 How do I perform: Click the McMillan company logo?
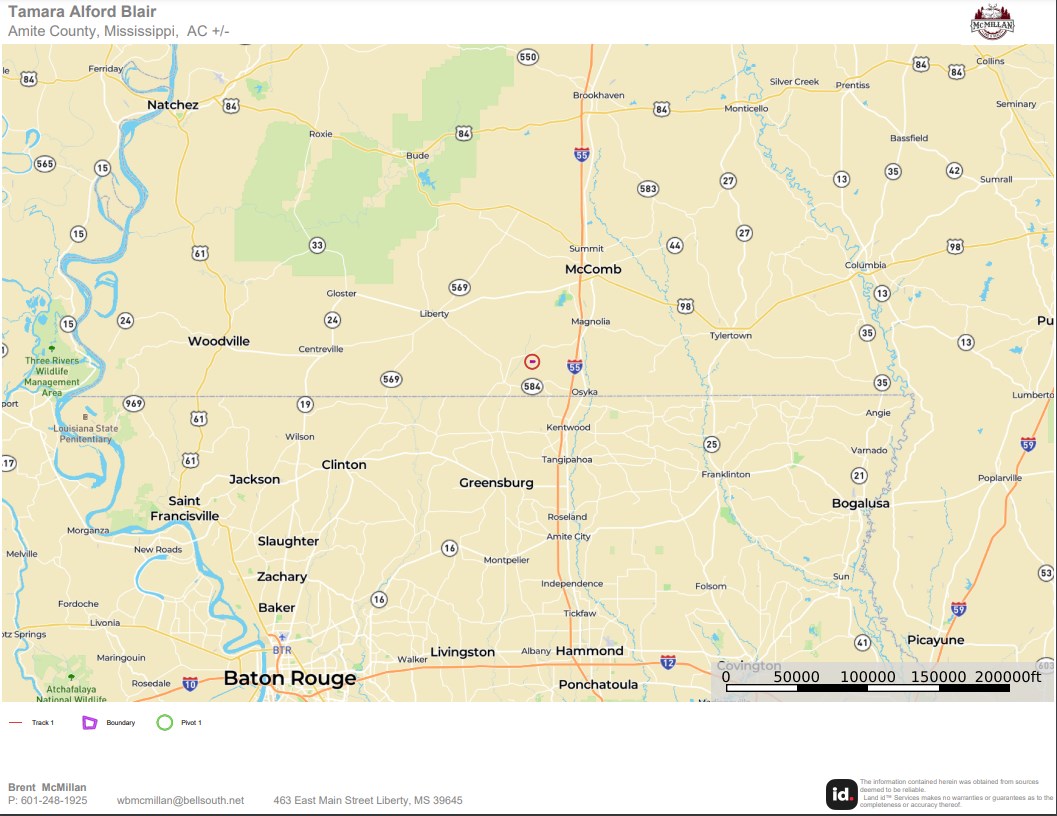coord(992,21)
